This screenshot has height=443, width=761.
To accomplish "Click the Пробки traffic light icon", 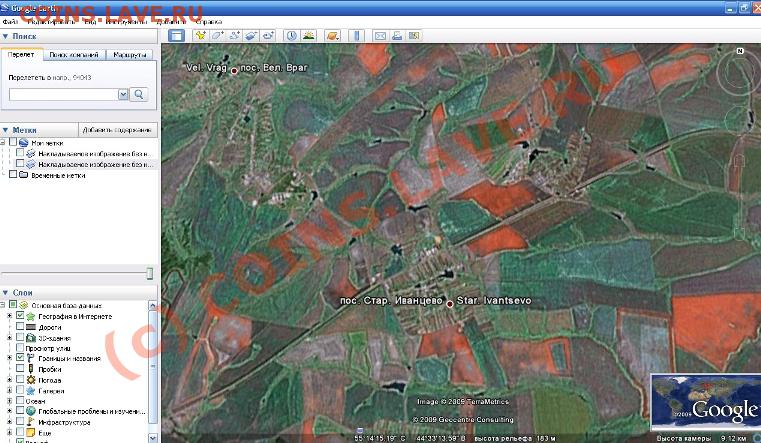I will tap(31, 369).
